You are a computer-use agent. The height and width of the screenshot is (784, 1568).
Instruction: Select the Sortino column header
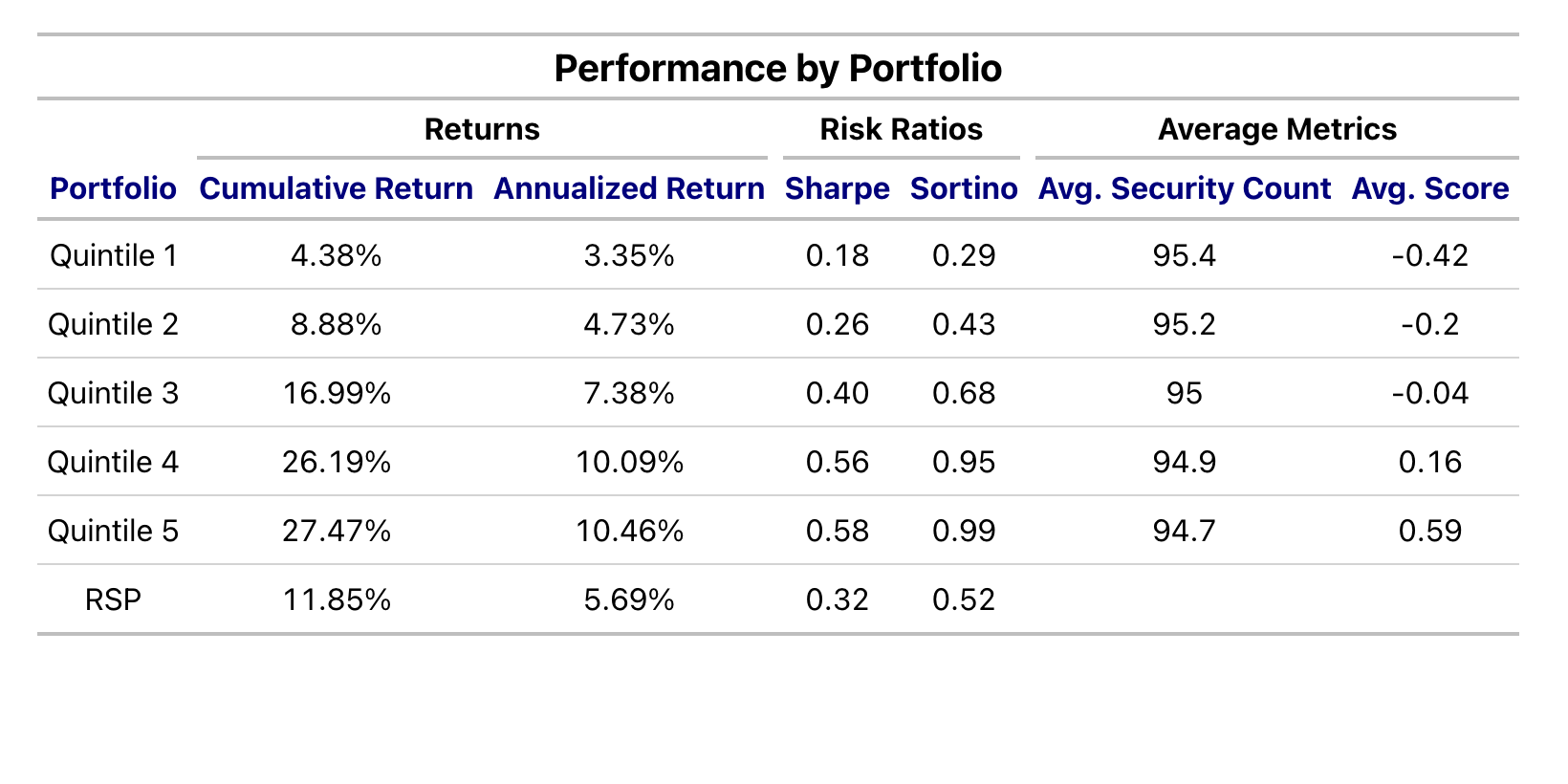tap(964, 188)
